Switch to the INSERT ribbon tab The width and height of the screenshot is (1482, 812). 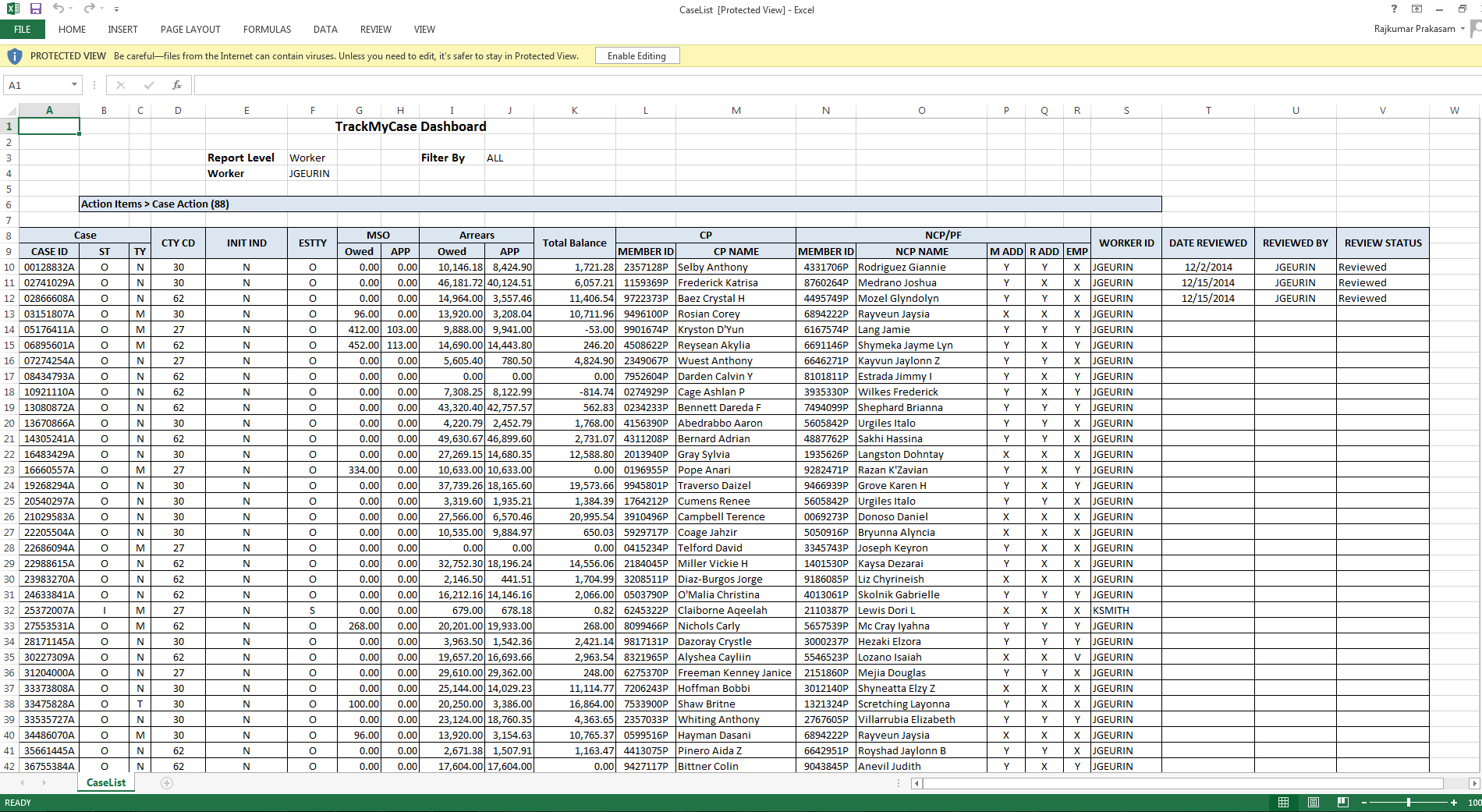pyautogui.click(x=122, y=30)
